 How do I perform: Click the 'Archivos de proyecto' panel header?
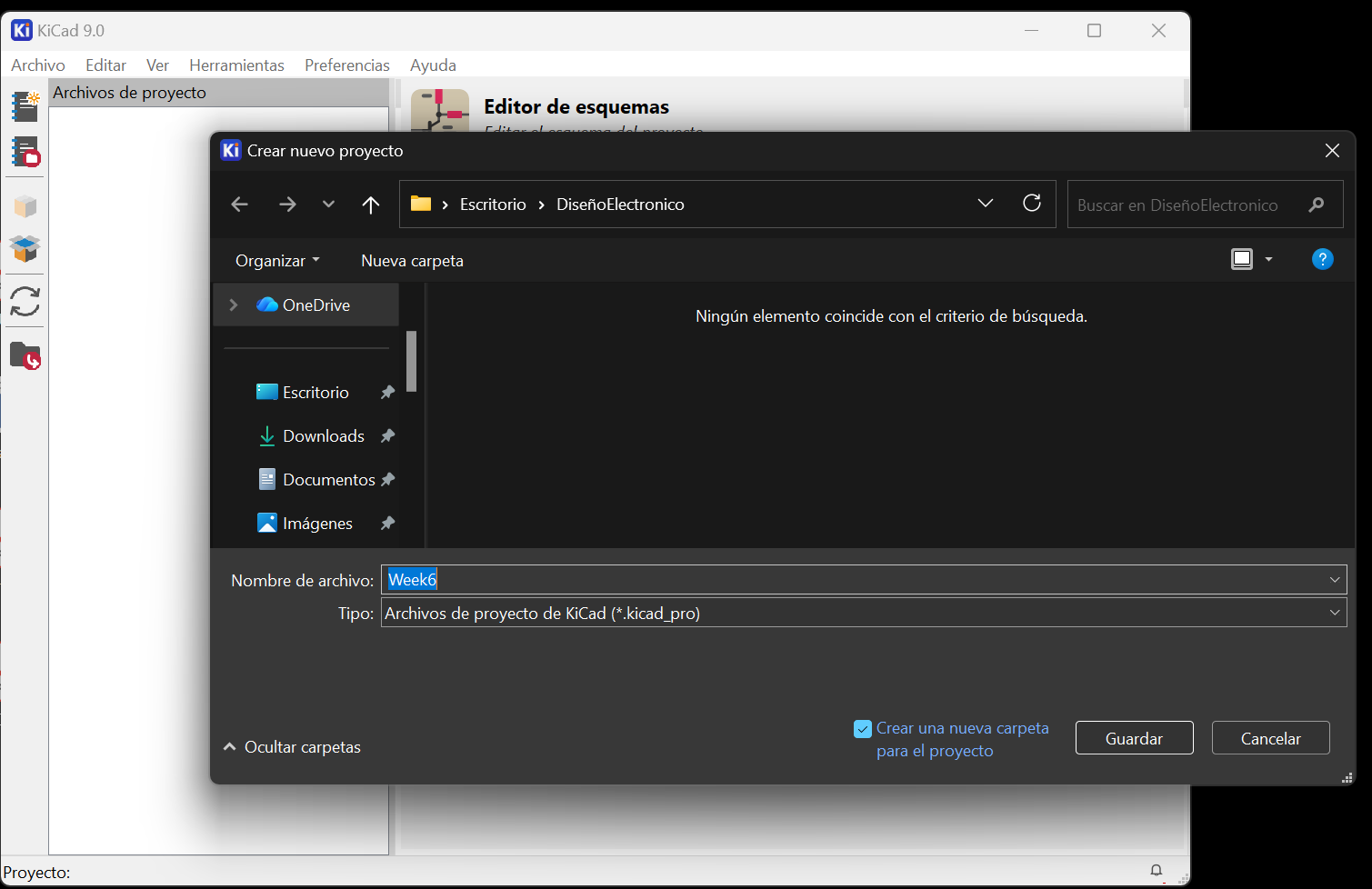tap(218, 93)
